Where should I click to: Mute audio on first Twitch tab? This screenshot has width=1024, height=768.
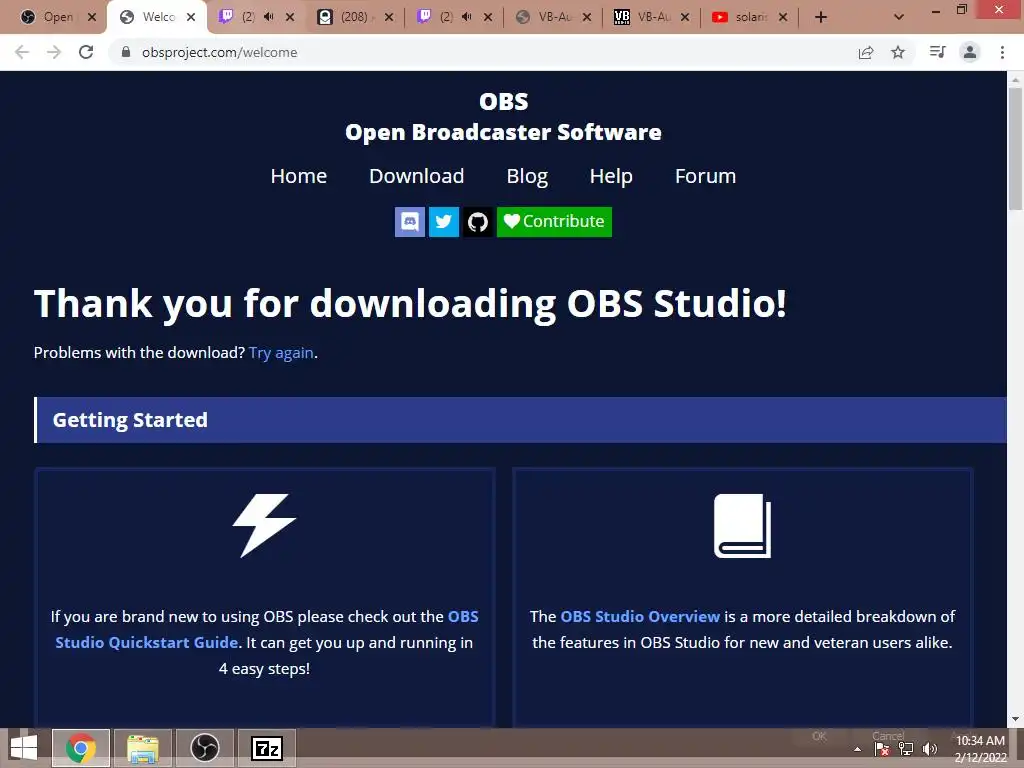pos(268,17)
